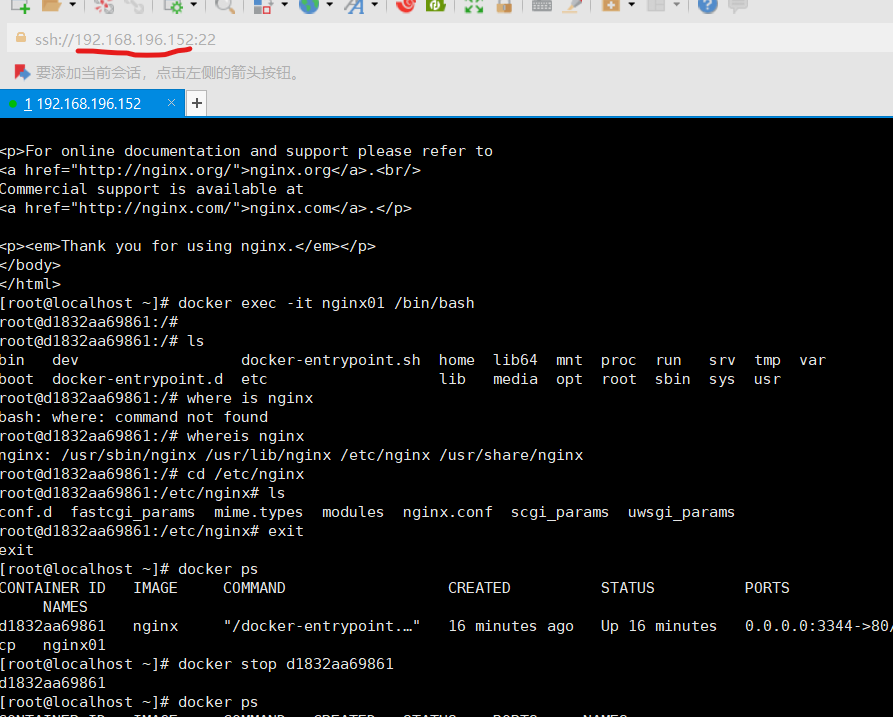This screenshot has height=717, width=893.
Task: Click the grey pane layout icon
Action: pos(656,6)
